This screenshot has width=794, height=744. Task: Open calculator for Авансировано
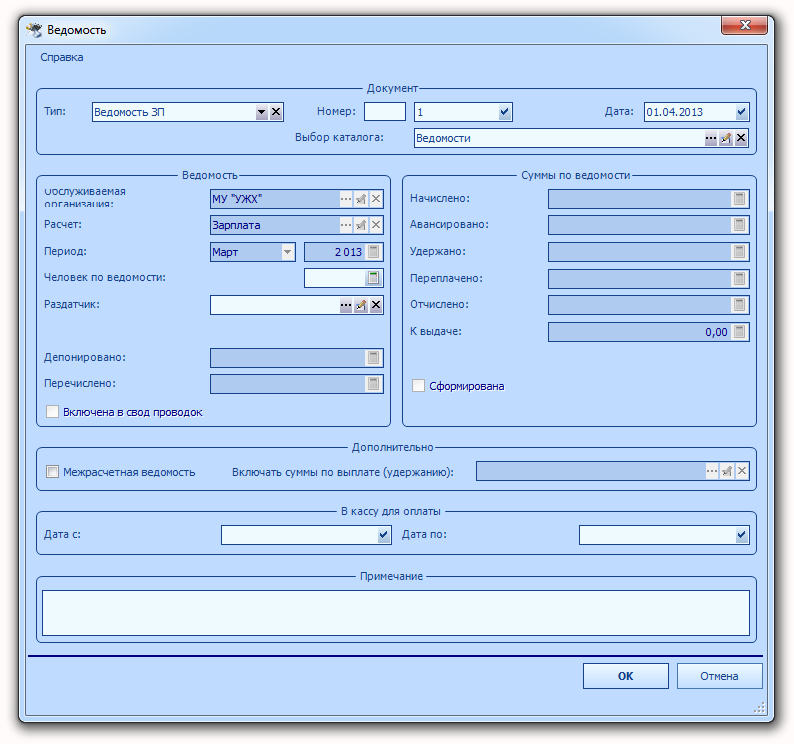[740, 225]
